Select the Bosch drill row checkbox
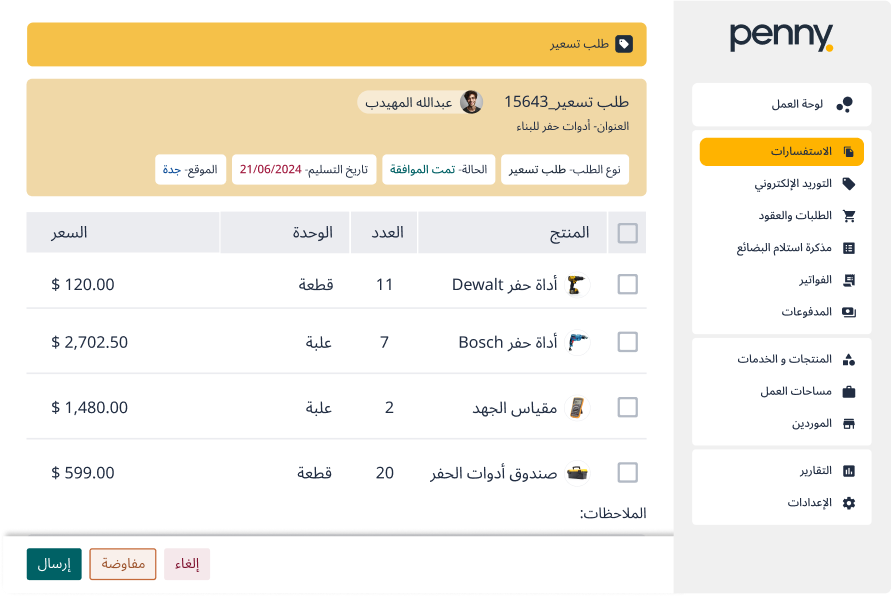Screen dimensions: 891x596 (628, 342)
